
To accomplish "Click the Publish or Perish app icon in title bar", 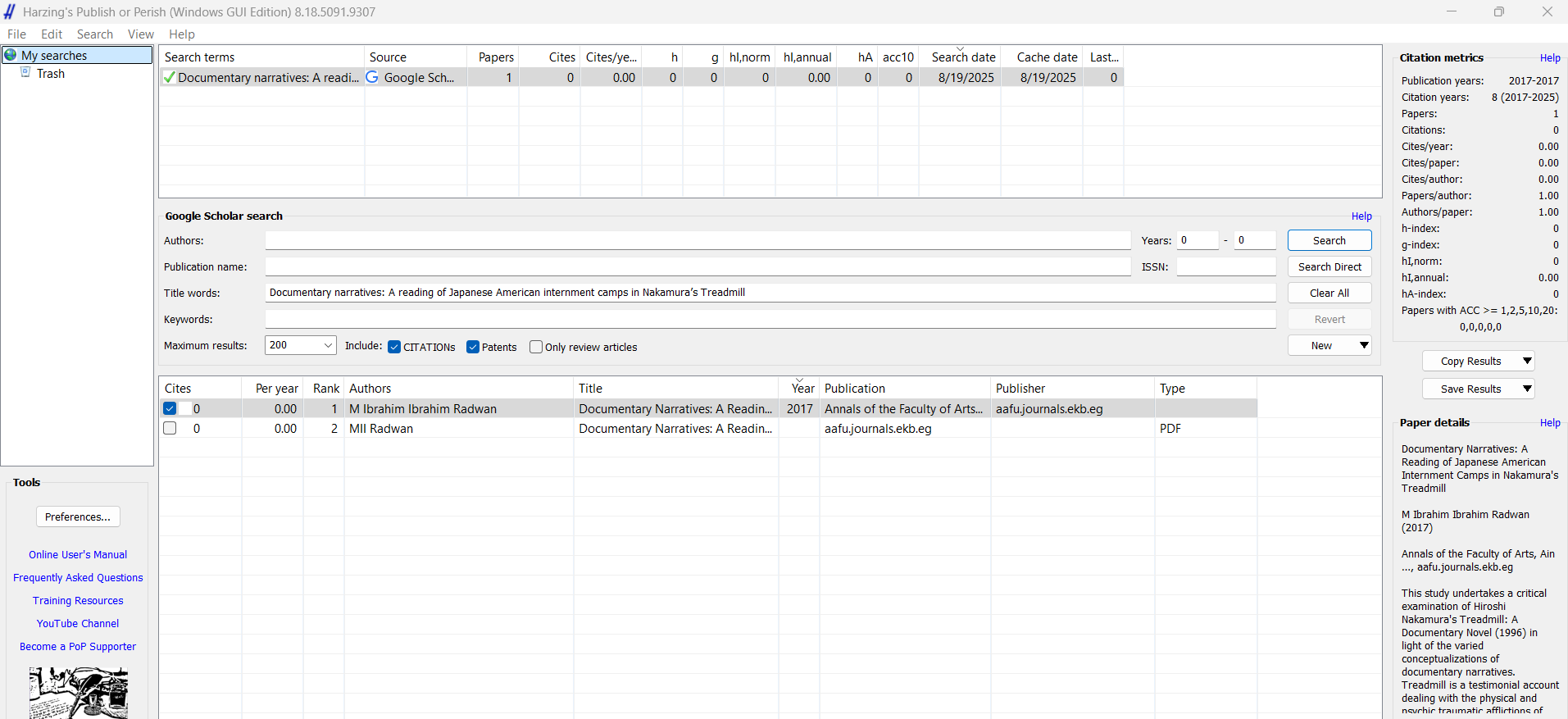I will [10, 11].
